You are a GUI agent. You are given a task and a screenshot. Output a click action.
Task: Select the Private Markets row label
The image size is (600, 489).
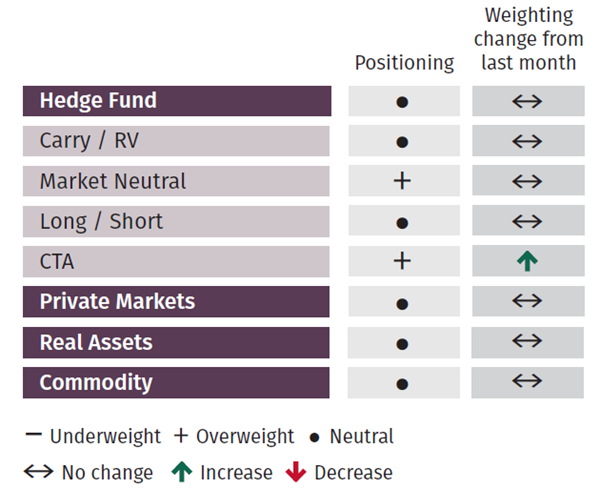click(117, 302)
